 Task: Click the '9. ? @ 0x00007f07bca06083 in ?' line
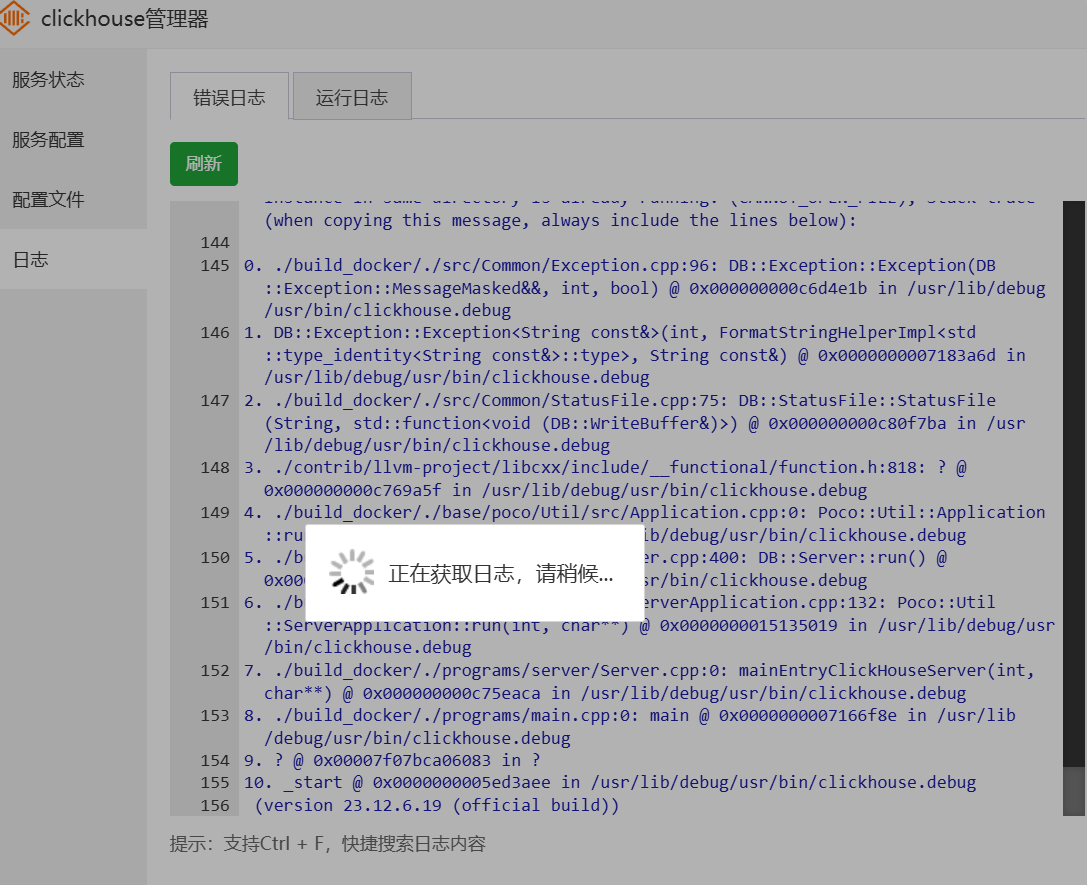392,760
